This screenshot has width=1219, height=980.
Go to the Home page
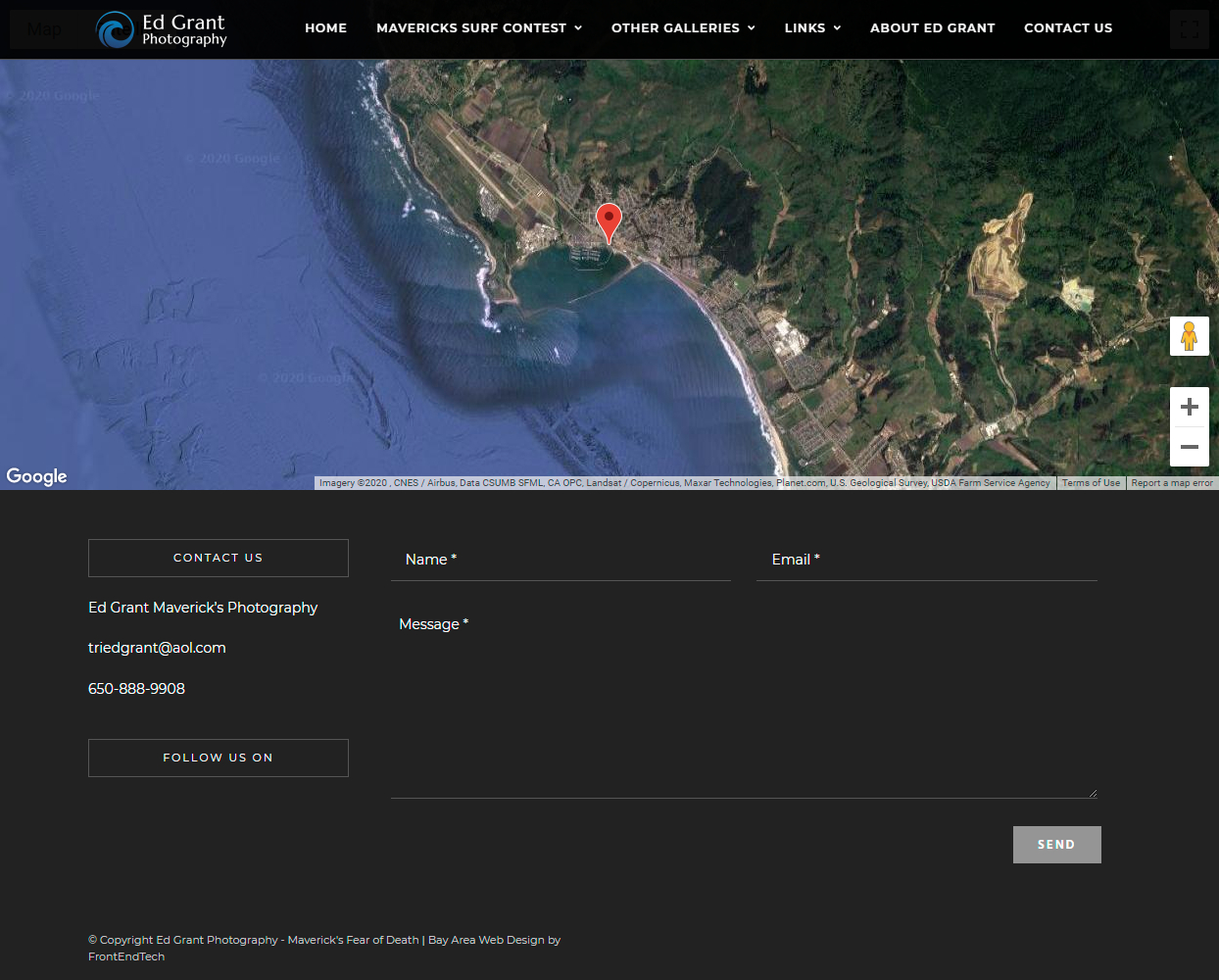(325, 28)
